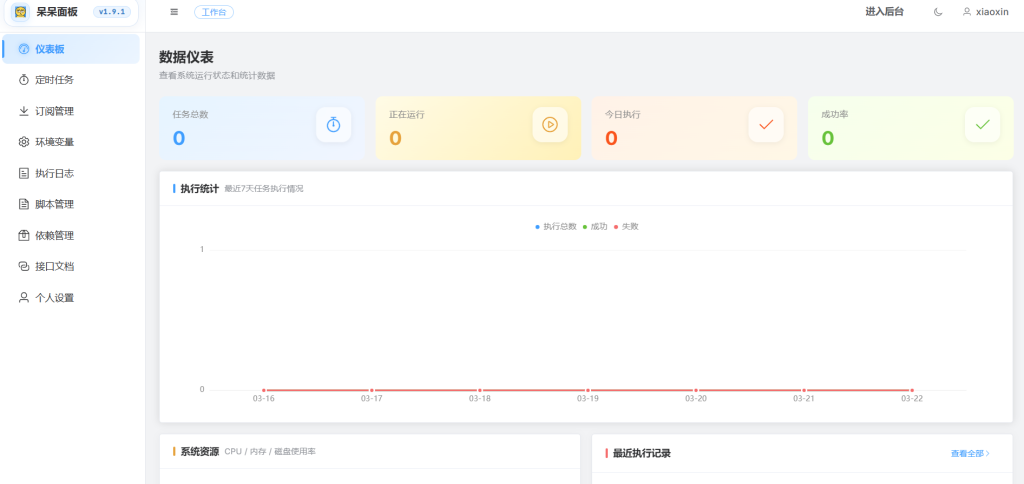This screenshot has height=484, width=1024.
Task: Click the 任务总数 stopwatch icon
Action: tap(334, 125)
